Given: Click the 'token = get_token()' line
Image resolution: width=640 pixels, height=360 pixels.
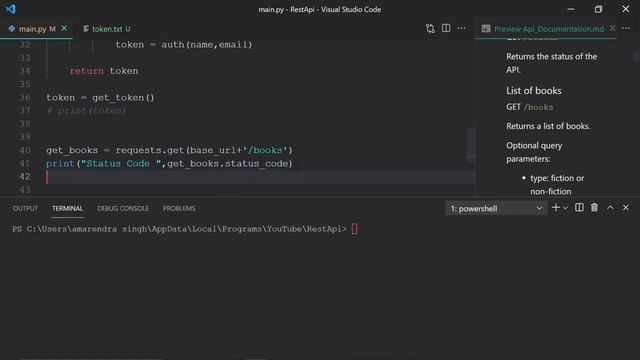Looking at the screenshot, I should [x=100, y=98].
